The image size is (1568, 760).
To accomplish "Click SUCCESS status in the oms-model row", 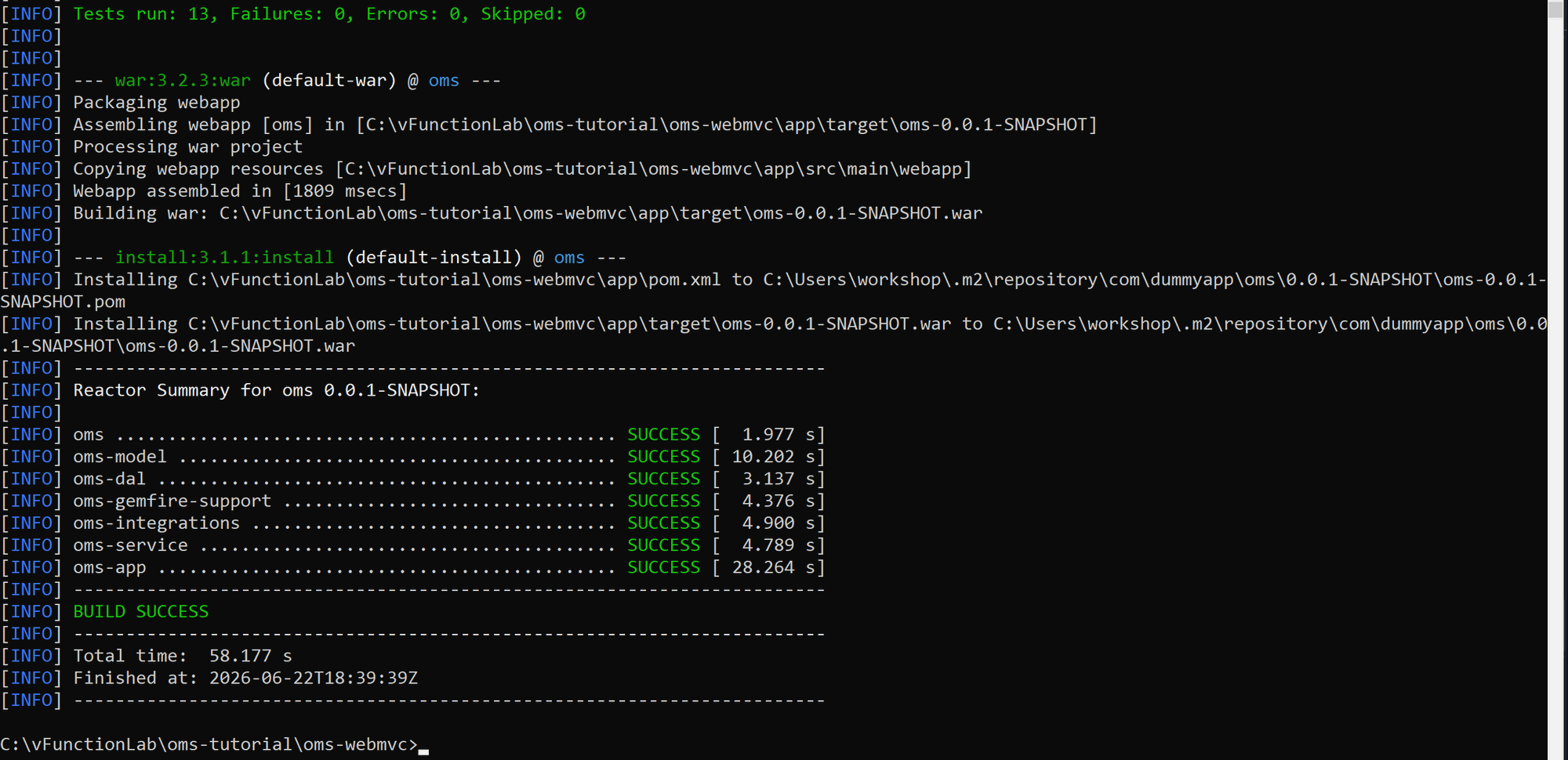I will tap(664, 457).
